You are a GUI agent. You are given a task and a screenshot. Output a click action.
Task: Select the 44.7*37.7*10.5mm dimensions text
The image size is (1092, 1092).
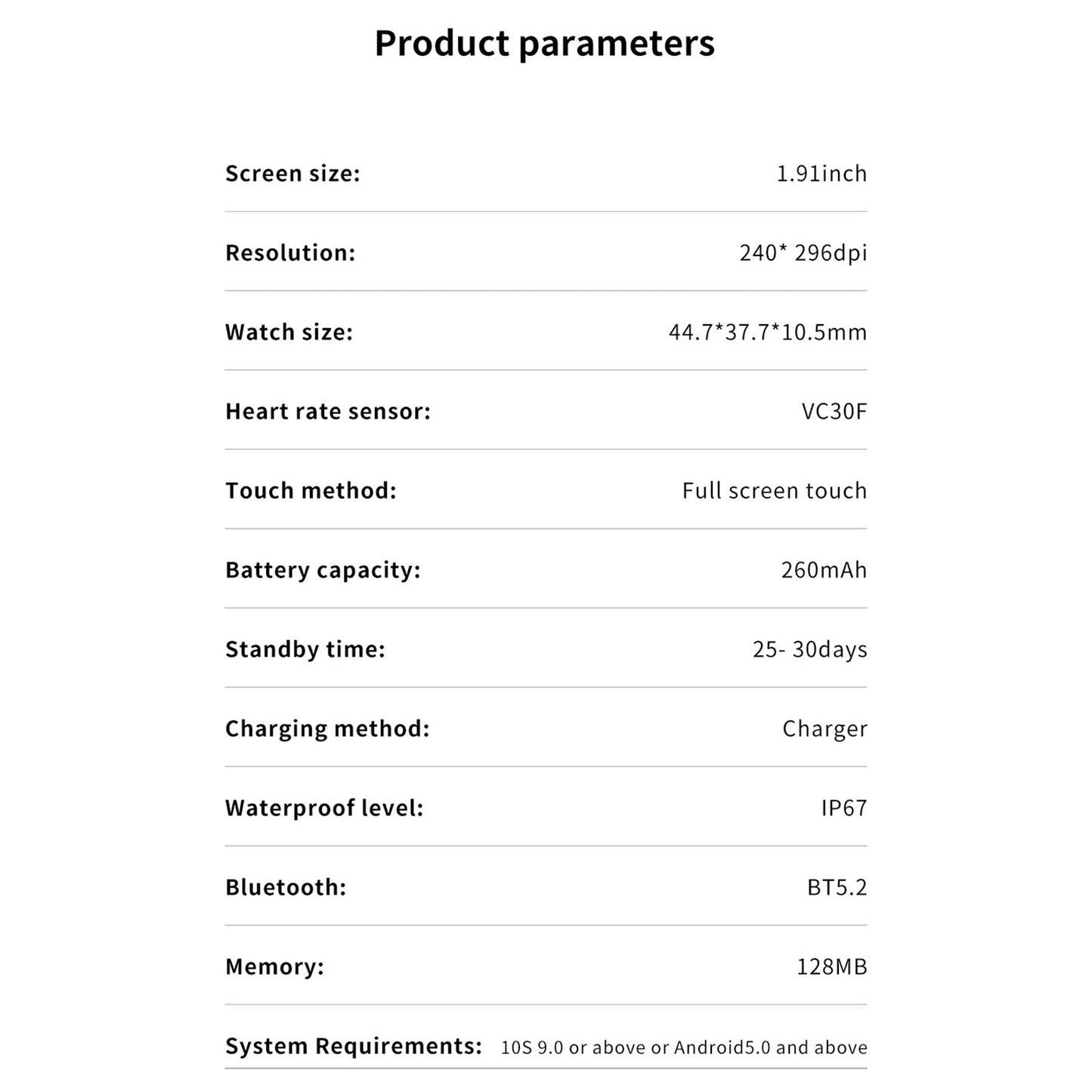tap(767, 333)
